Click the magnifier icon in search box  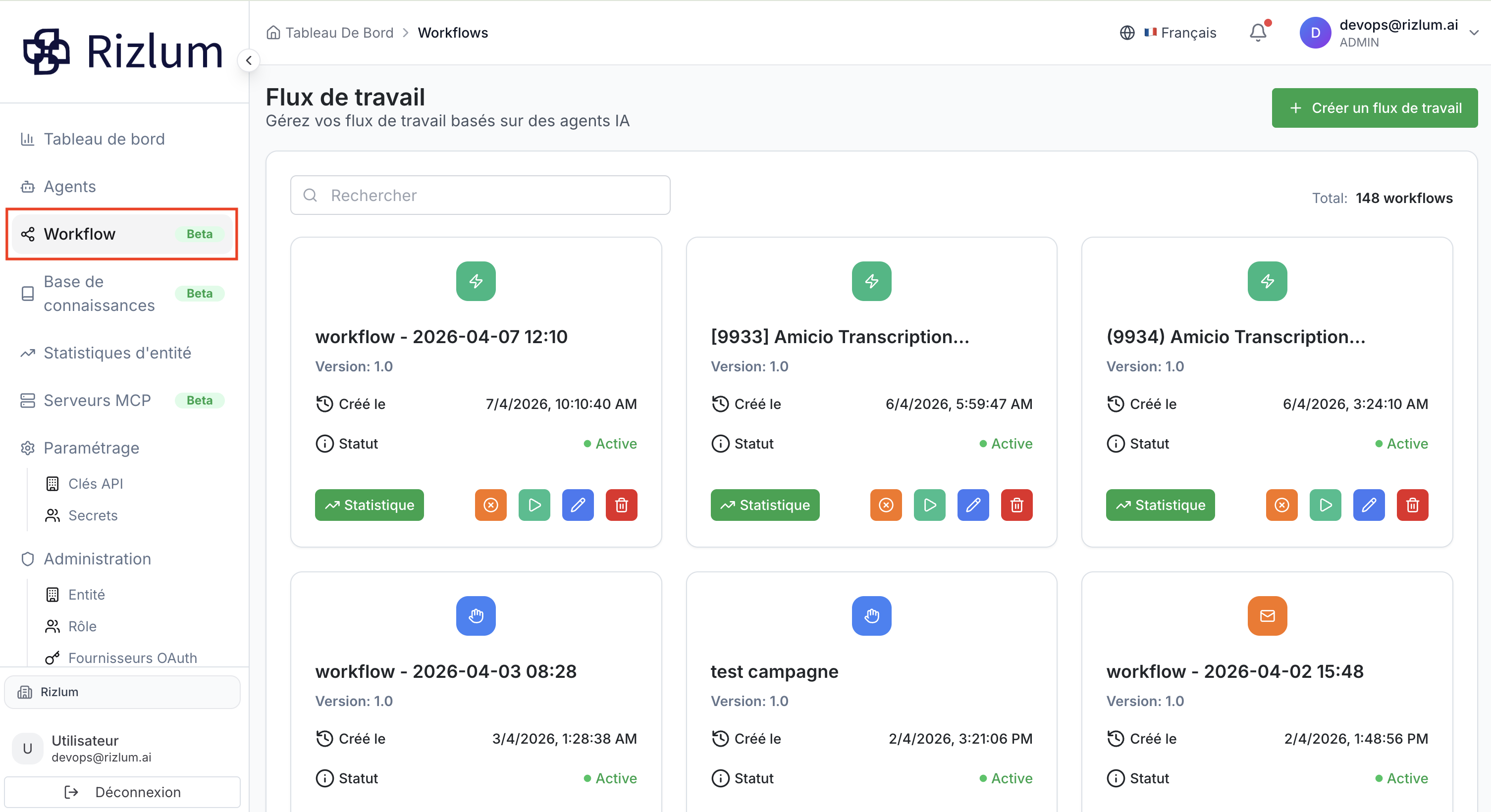coord(310,196)
